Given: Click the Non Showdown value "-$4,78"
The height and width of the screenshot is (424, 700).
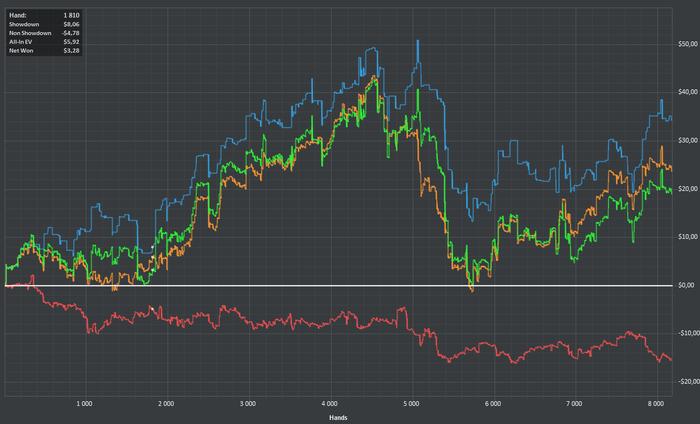Looking at the screenshot, I should tap(71, 33).
